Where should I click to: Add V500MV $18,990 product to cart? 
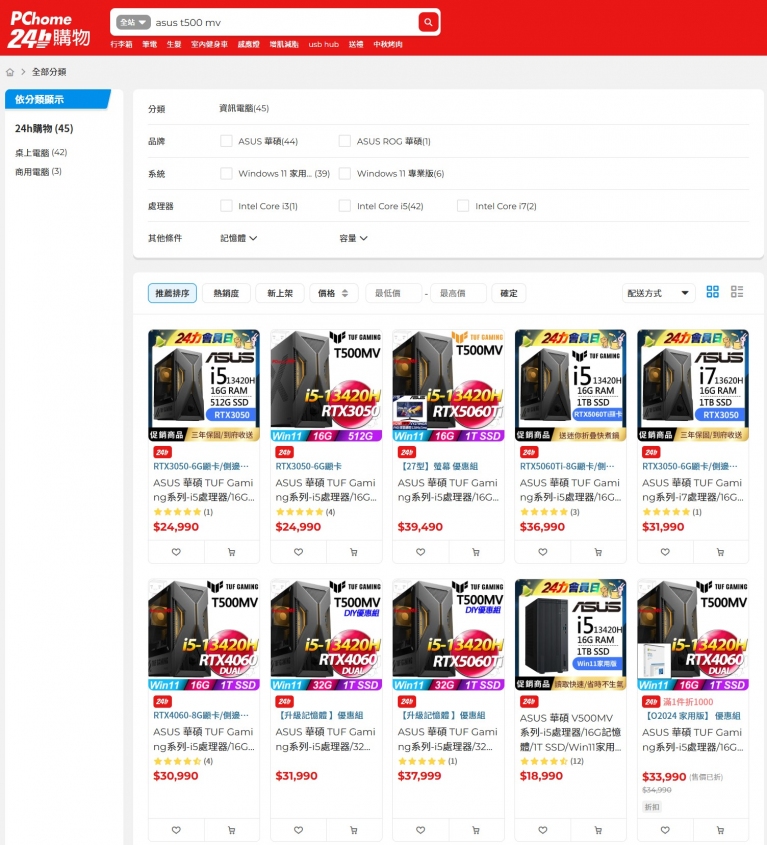click(598, 830)
